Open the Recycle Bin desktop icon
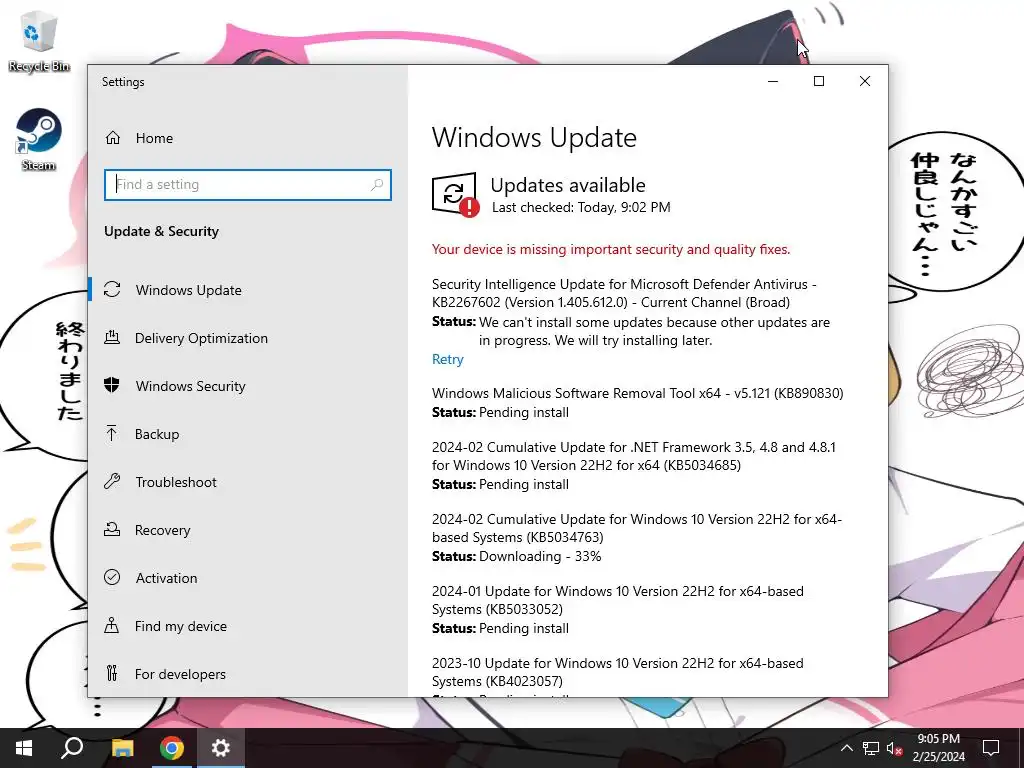1024x768 pixels. click(x=39, y=41)
